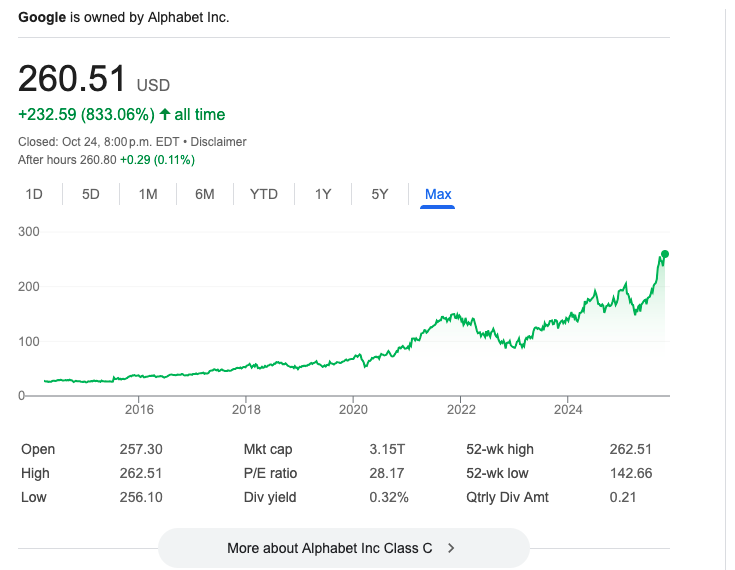Click the Low value 256.10
735x570 pixels.
point(141,497)
